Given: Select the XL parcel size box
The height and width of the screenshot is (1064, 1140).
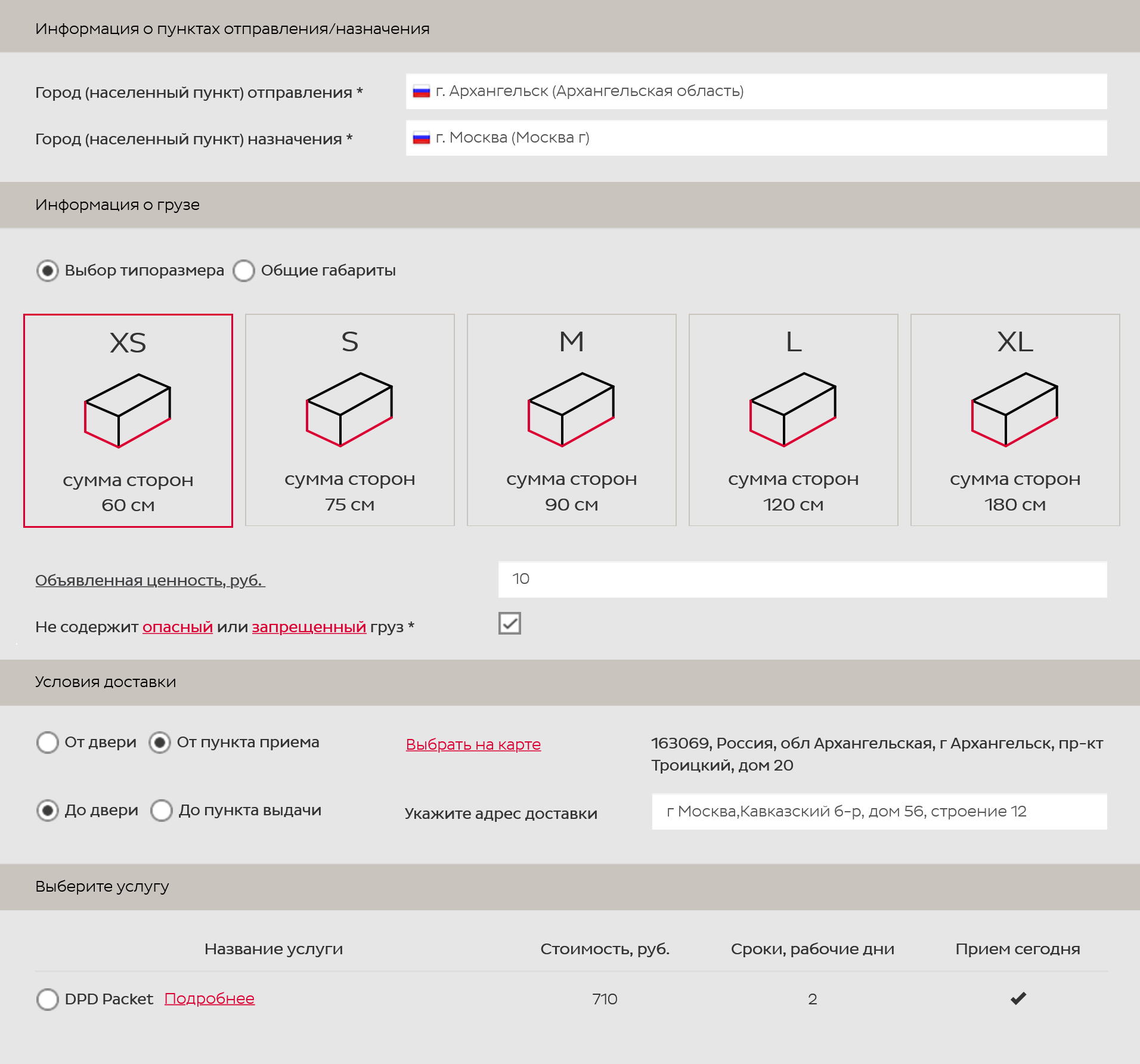Looking at the screenshot, I should point(1015,420).
